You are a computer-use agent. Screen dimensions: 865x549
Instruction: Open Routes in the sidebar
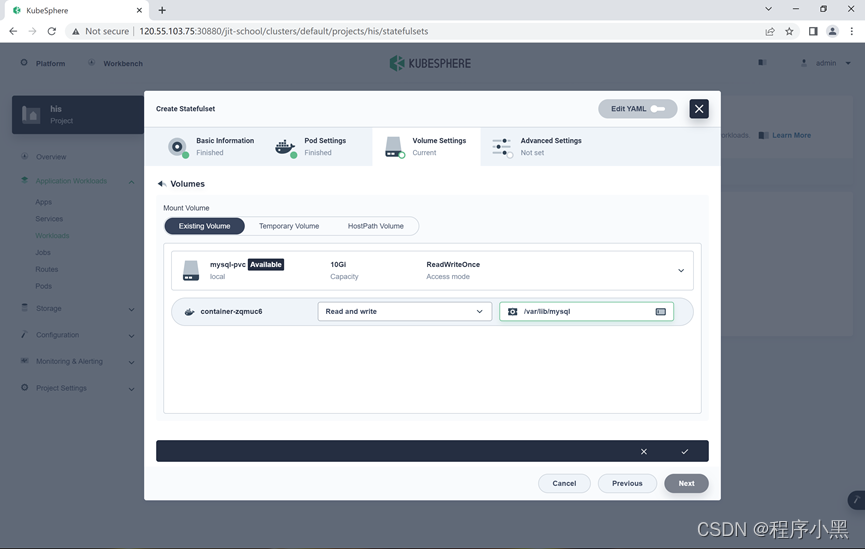46,269
